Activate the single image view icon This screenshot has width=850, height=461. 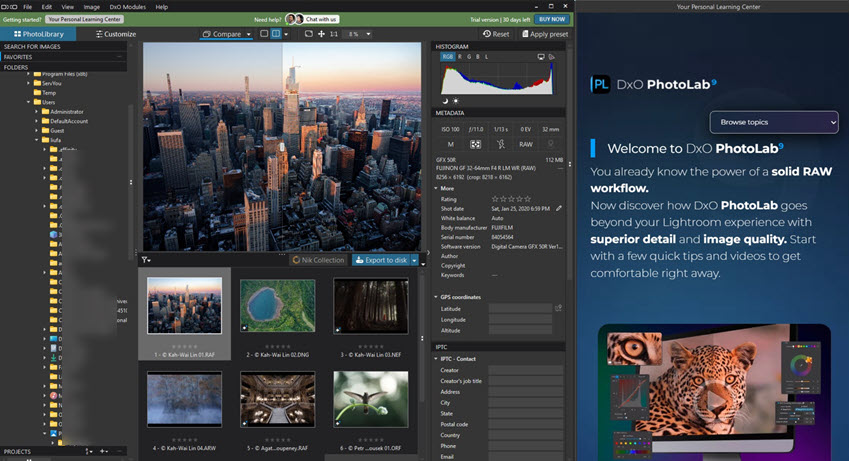coord(264,34)
